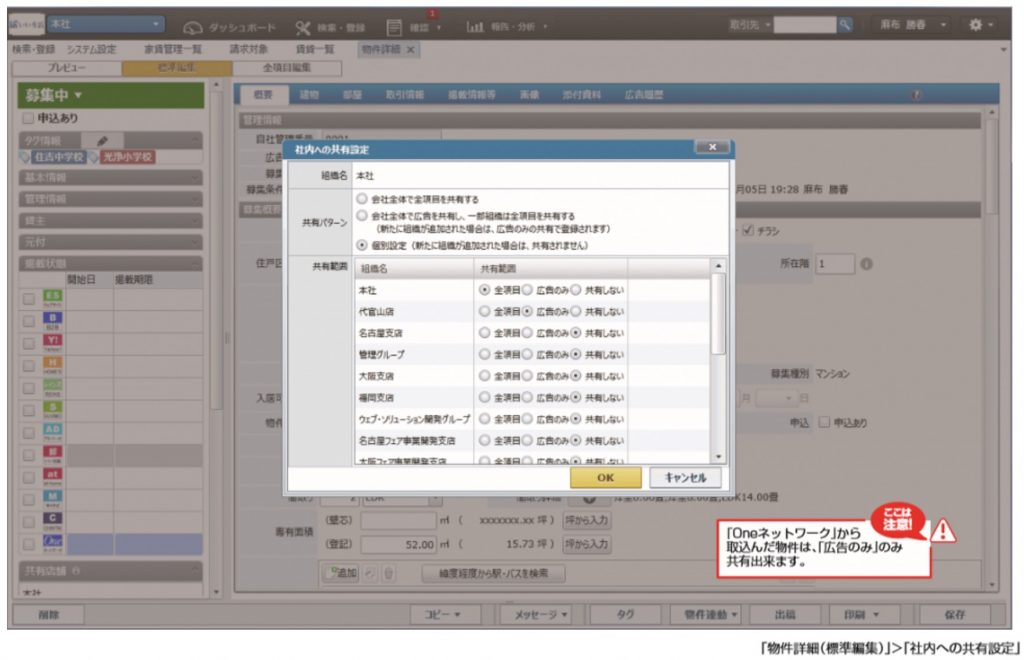
Task: Switch to the 部屋 tab
Action: click(x=352, y=95)
